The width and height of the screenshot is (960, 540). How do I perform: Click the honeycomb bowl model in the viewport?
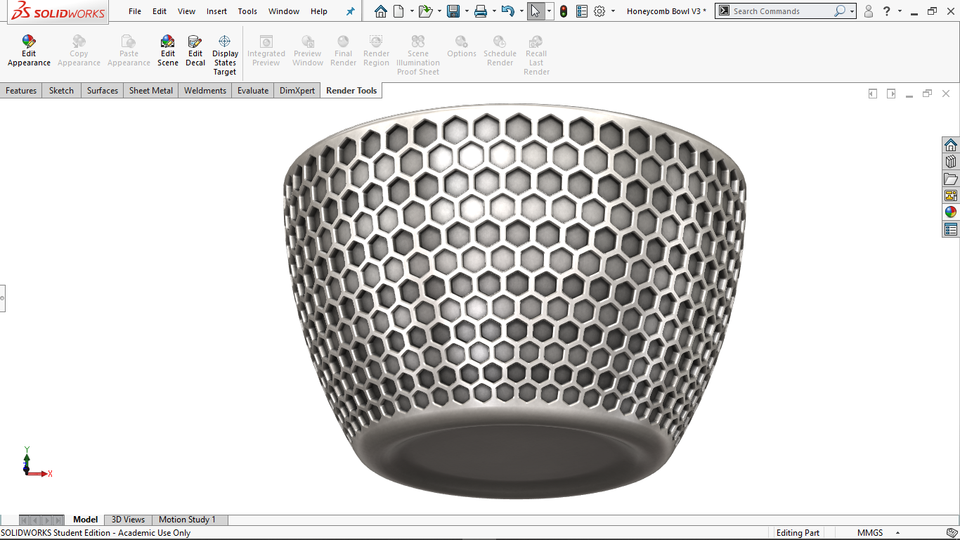(515, 300)
